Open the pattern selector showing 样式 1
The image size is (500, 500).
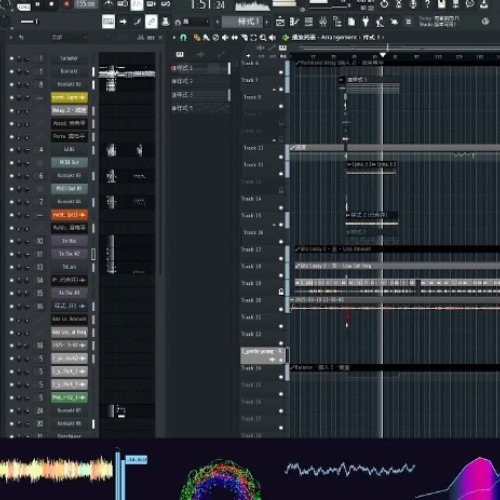click(x=243, y=22)
